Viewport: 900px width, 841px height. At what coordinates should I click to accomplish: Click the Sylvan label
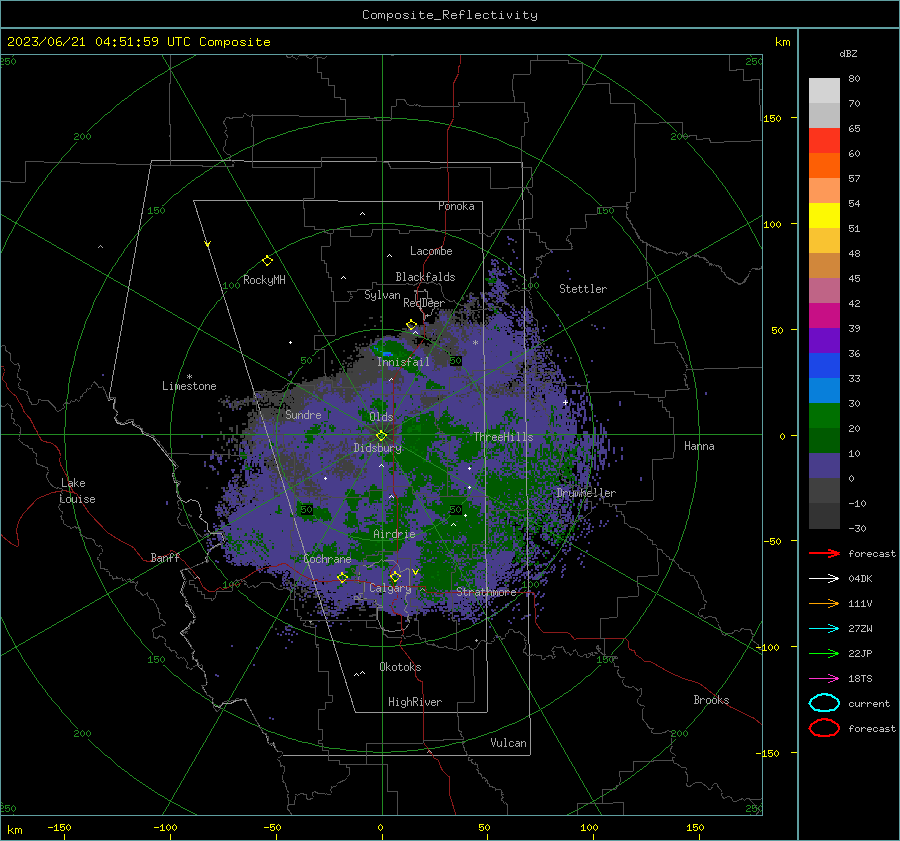382,295
